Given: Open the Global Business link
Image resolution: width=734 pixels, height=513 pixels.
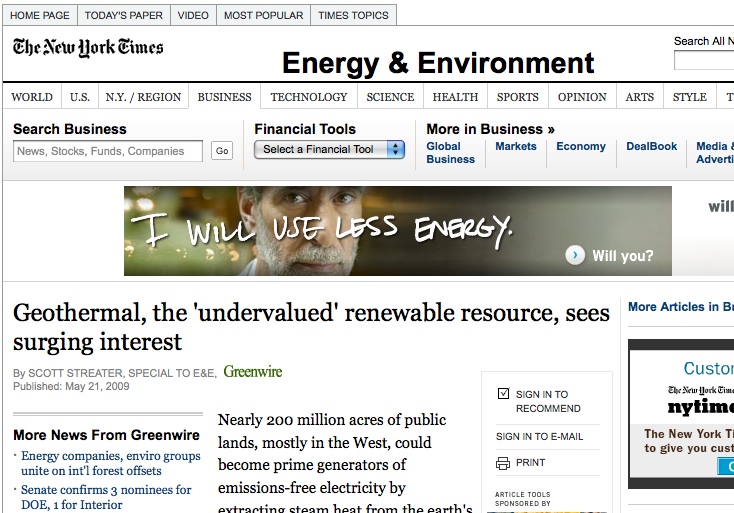Looking at the screenshot, I should tap(450, 152).
